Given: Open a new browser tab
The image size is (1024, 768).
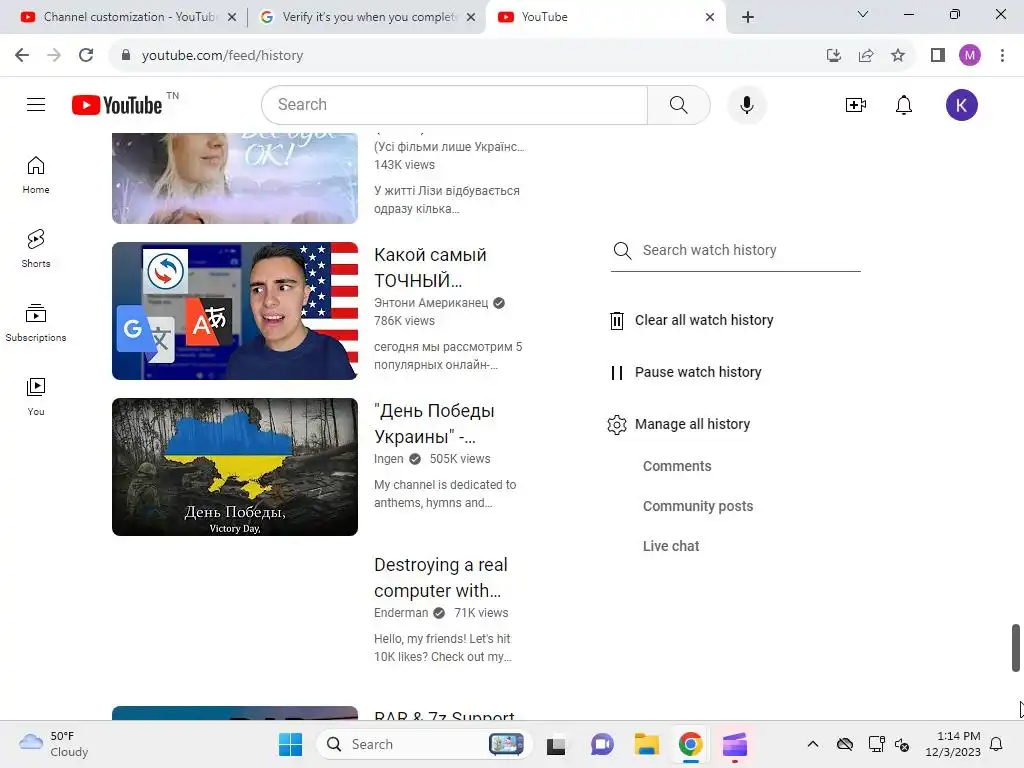Looking at the screenshot, I should coord(748,17).
